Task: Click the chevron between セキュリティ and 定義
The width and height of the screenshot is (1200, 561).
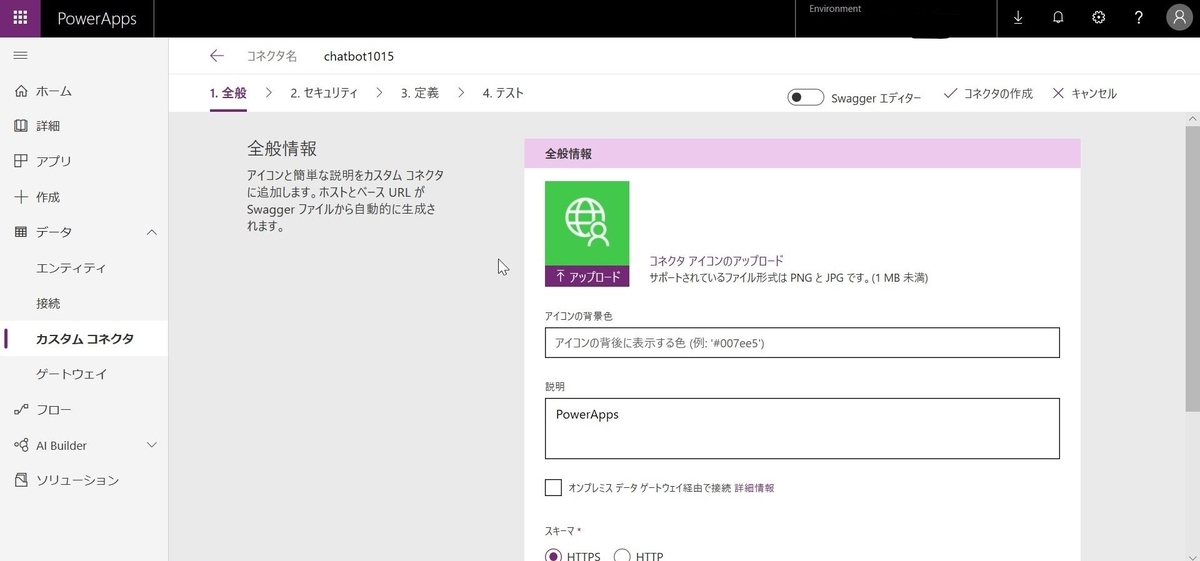Action: (x=380, y=93)
